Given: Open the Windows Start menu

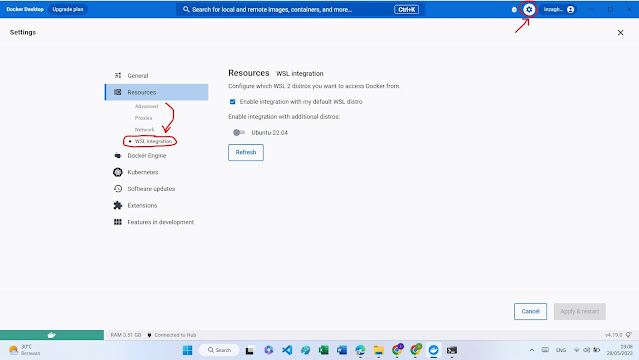Looking at the screenshot, I should pyautogui.click(x=187, y=350).
